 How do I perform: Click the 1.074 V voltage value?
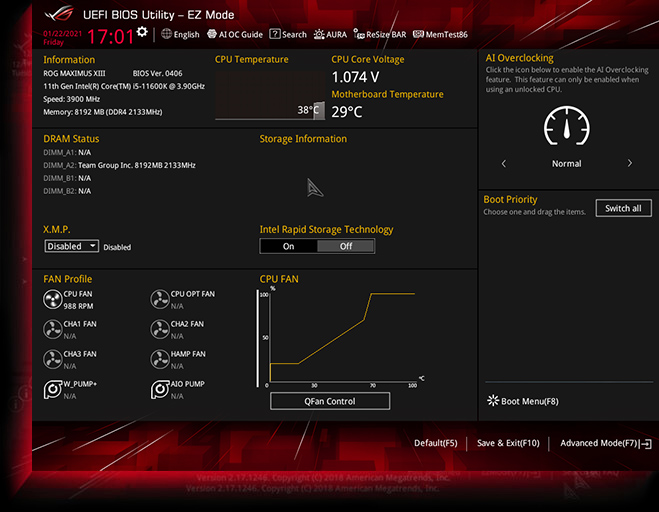tap(356, 77)
